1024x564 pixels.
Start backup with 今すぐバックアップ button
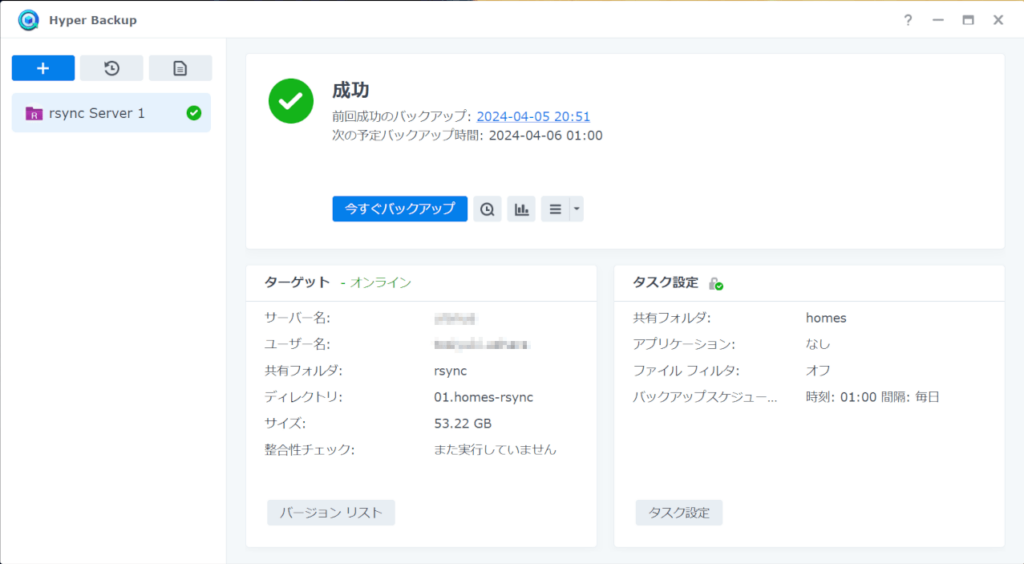[x=400, y=209]
